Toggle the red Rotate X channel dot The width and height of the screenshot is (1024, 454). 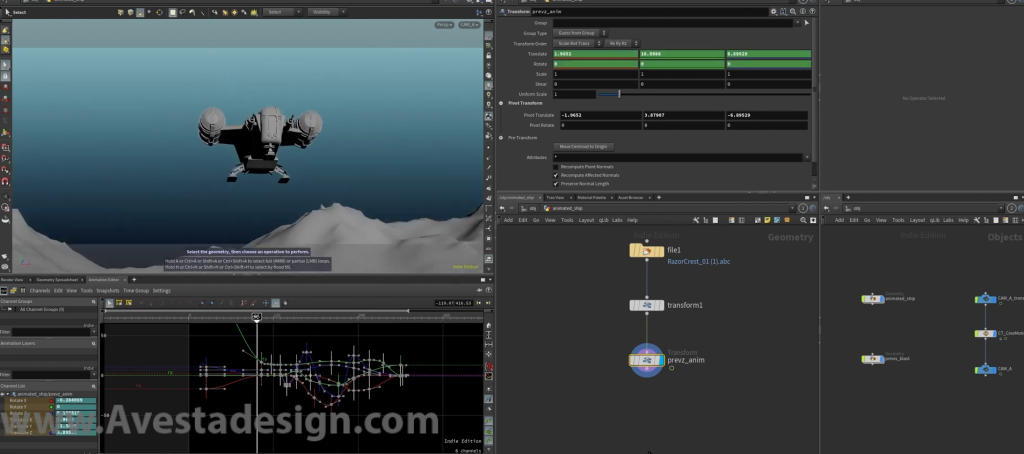52,400
